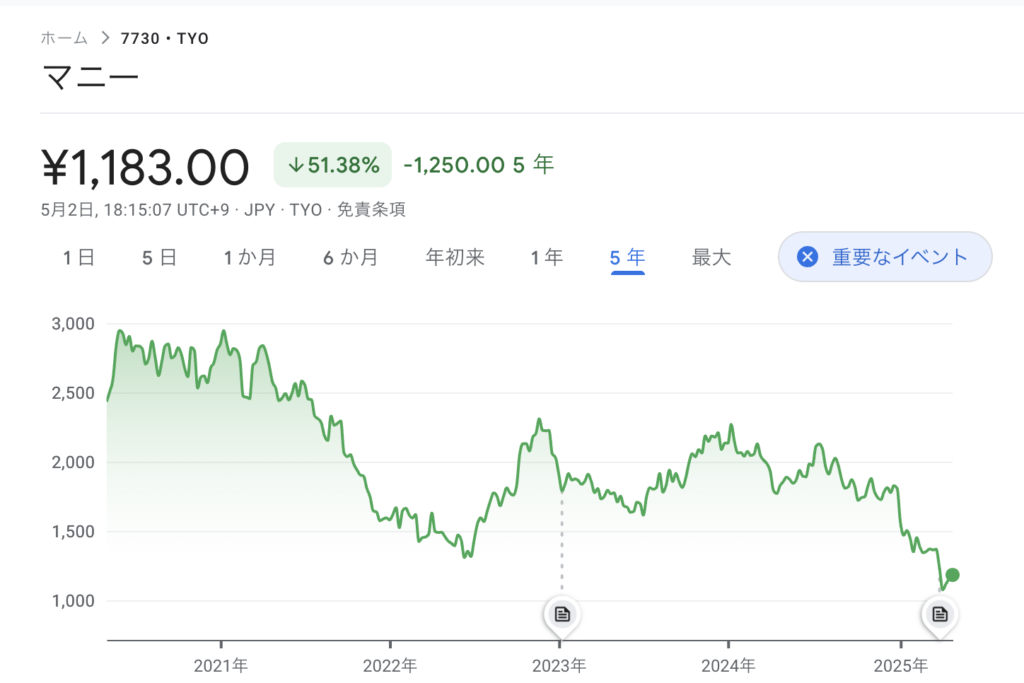Screen dimensions: 1024x683
Task: Select the 年初来 year-to-date tab
Action: pyautogui.click(x=455, y=257)
